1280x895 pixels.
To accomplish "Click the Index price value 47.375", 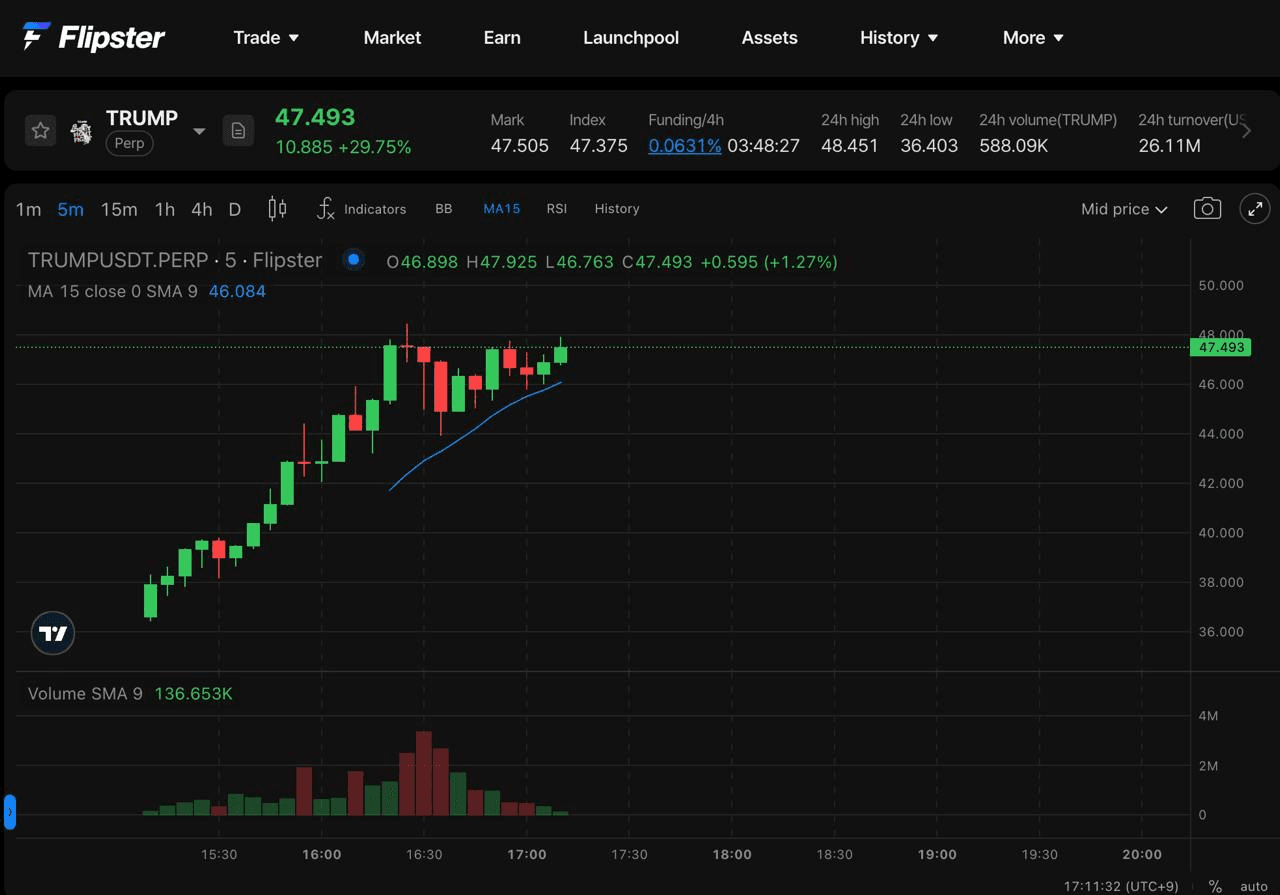I will point(598,146).
